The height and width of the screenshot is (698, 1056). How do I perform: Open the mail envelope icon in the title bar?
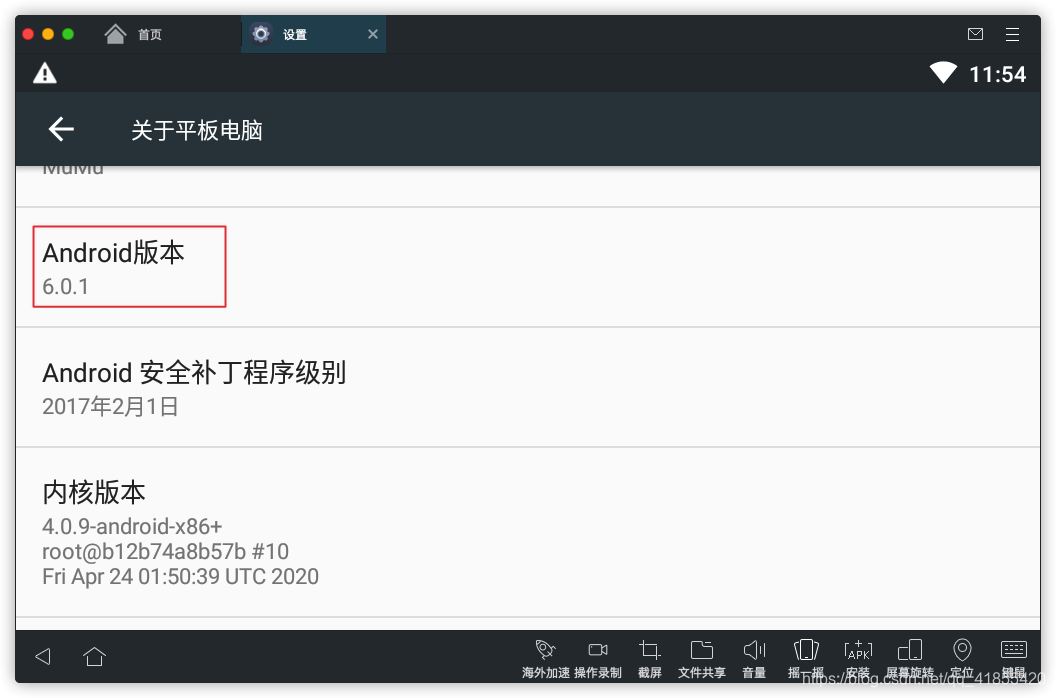coord(975,34)
